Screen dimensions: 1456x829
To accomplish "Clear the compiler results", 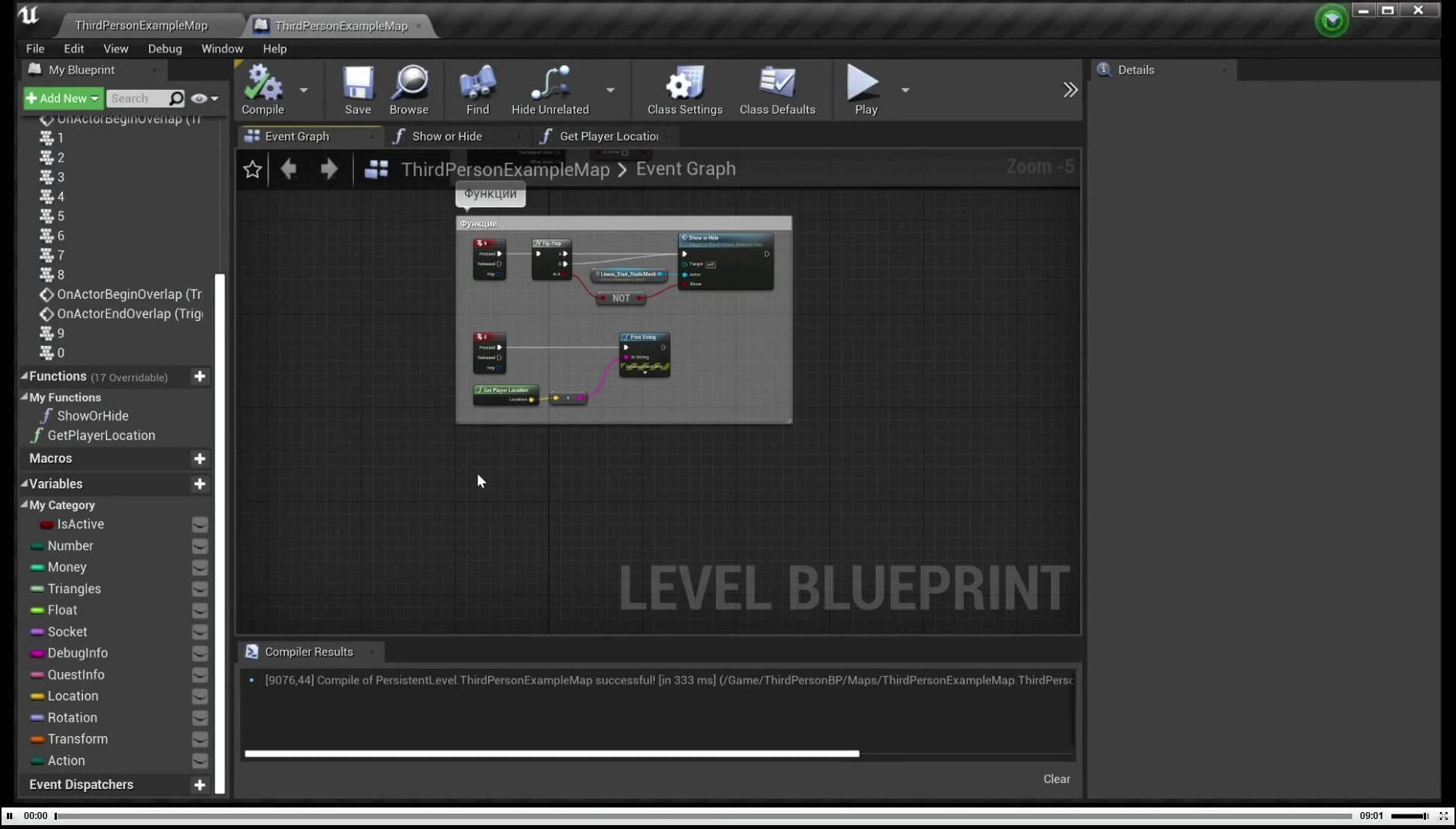I will pos(1056,779).
